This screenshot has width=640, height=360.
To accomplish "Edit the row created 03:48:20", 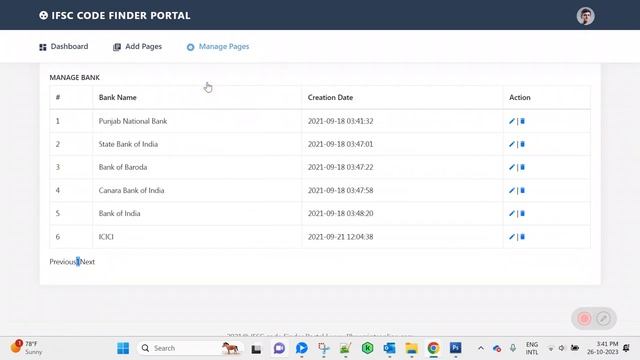I will point(511,213).
